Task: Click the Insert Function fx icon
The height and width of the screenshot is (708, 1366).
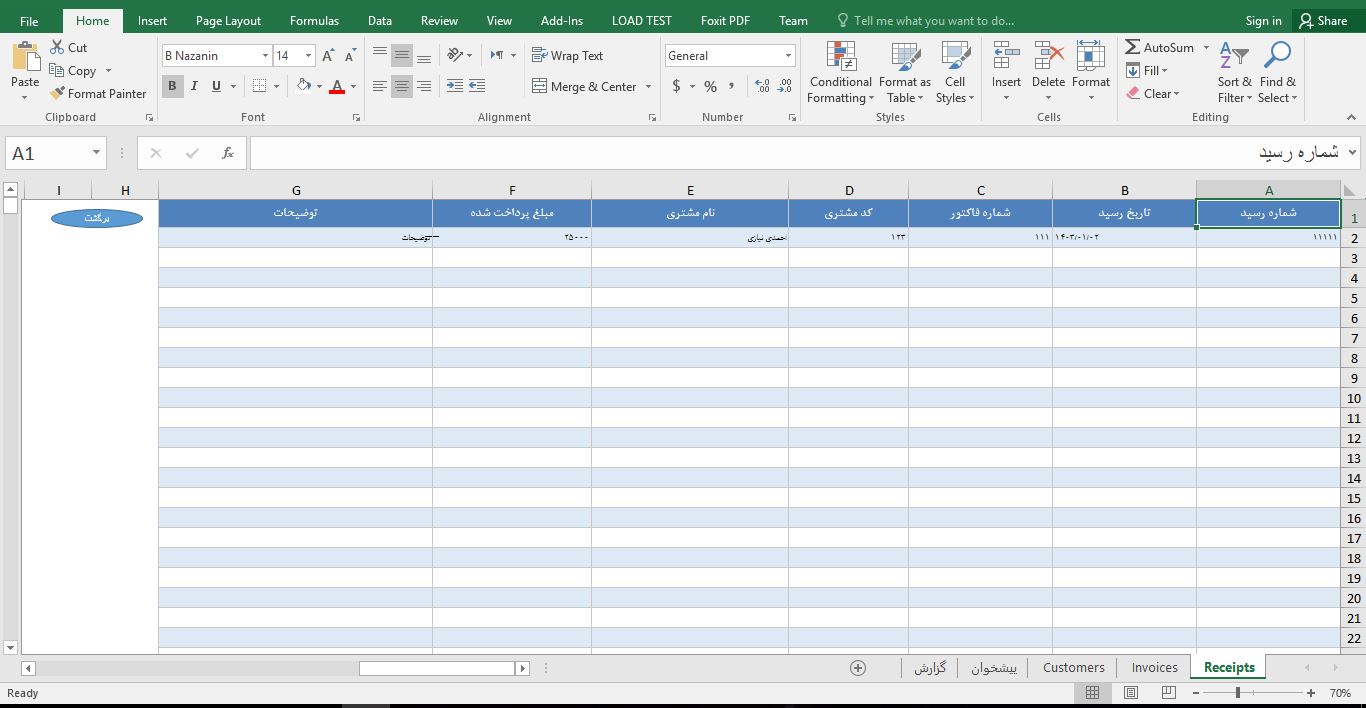Action: pyautogui.click(x=228, y=153)
